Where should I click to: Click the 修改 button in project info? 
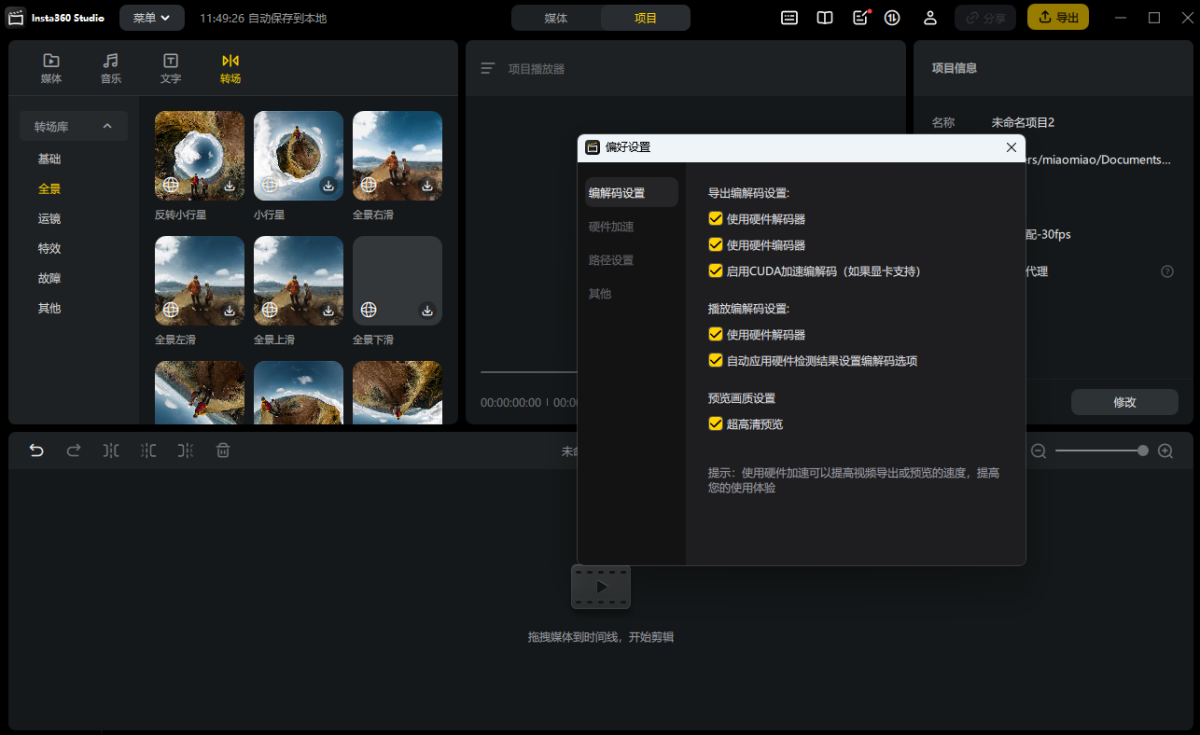(1124, 402)
